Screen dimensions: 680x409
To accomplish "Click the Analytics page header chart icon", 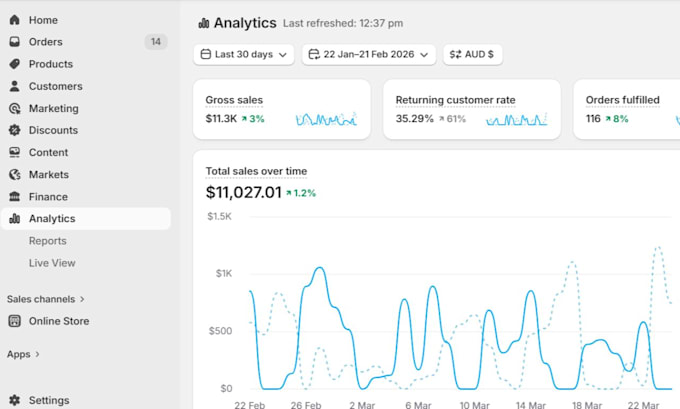I will tap(203, 23).
